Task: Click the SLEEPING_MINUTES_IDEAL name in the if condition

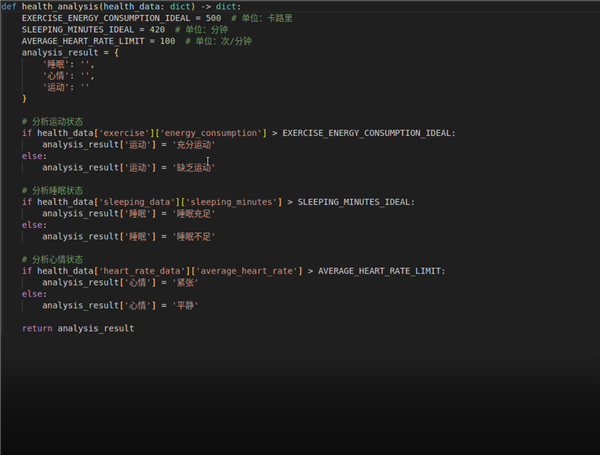Action: 354,202
